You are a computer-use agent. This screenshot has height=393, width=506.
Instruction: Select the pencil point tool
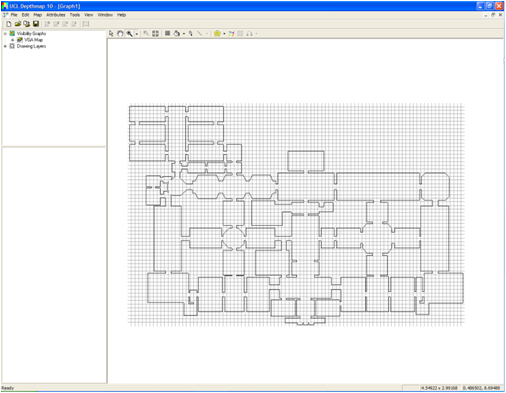click(191, 33)
